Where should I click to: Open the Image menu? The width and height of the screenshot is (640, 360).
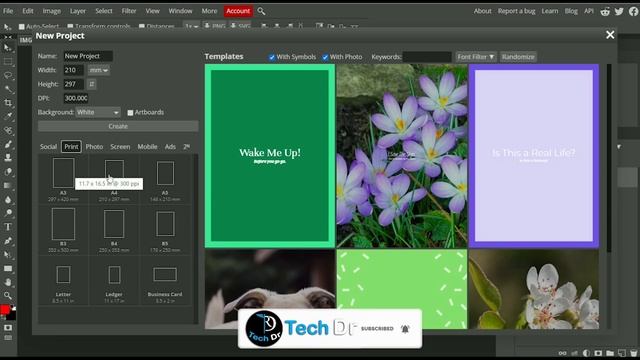pyautogui.click(x=51, y=11)
